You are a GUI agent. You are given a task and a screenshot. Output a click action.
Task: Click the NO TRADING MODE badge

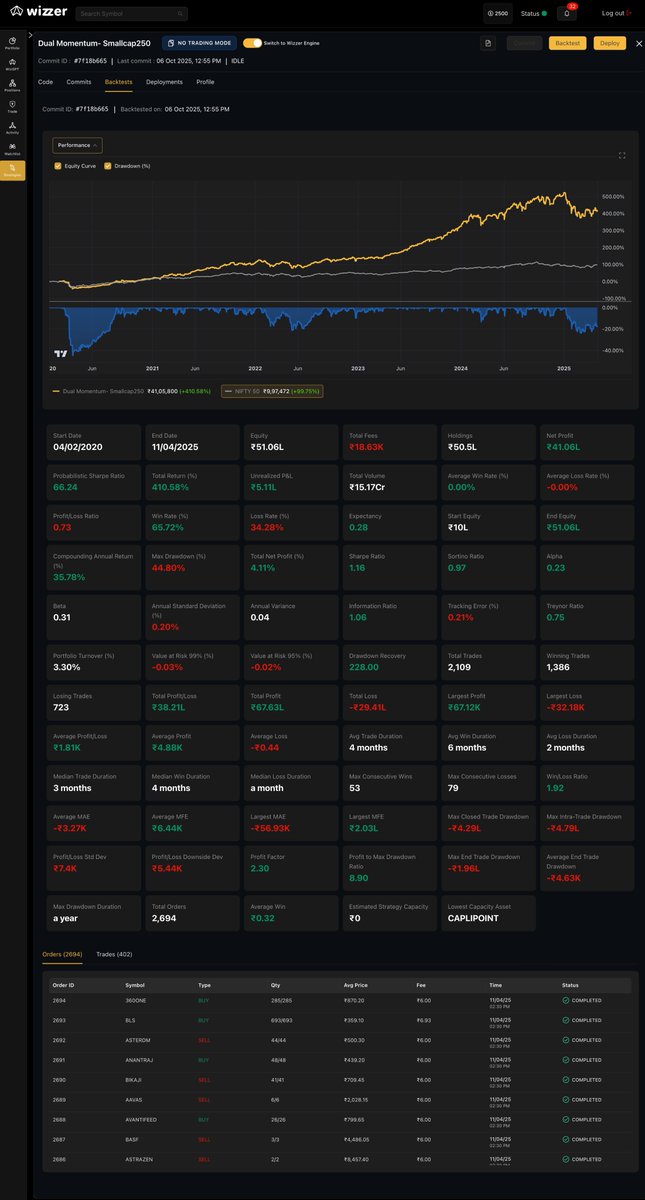pyautogui.click(x=199, y=43)
